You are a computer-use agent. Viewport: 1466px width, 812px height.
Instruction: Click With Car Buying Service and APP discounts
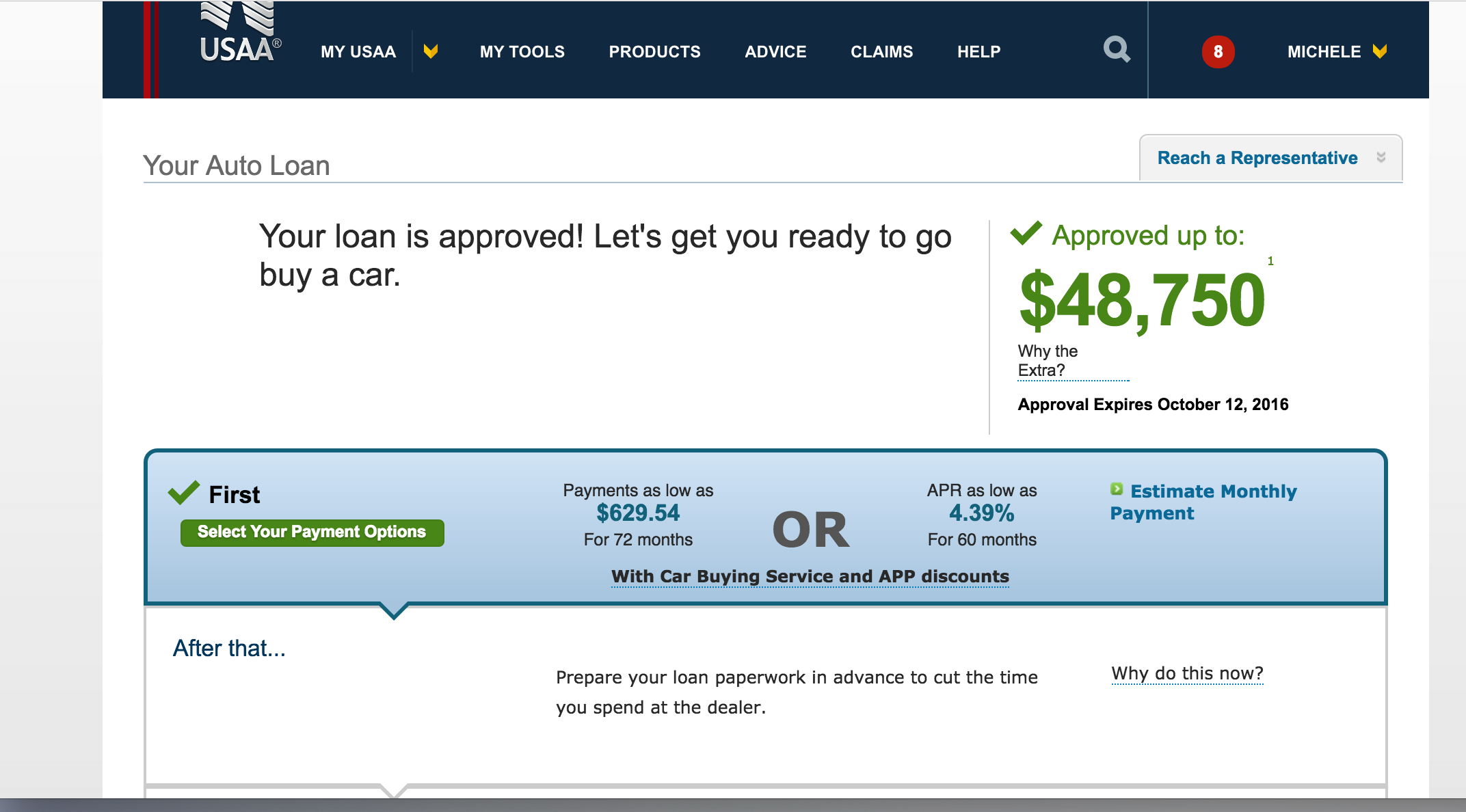coord(810,576)
